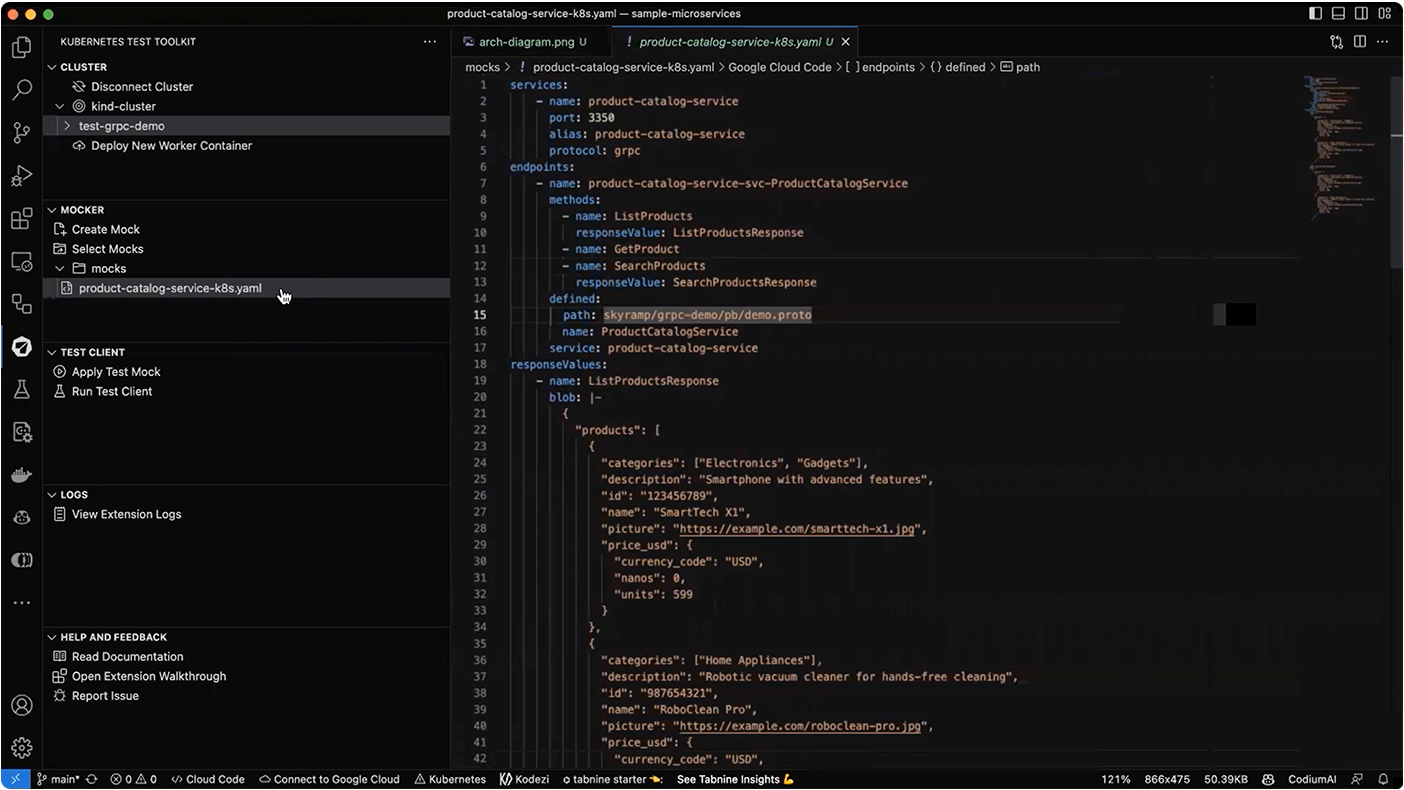Click Apply Test Mock under TEST CLIENT

click(x=115, y=371)
